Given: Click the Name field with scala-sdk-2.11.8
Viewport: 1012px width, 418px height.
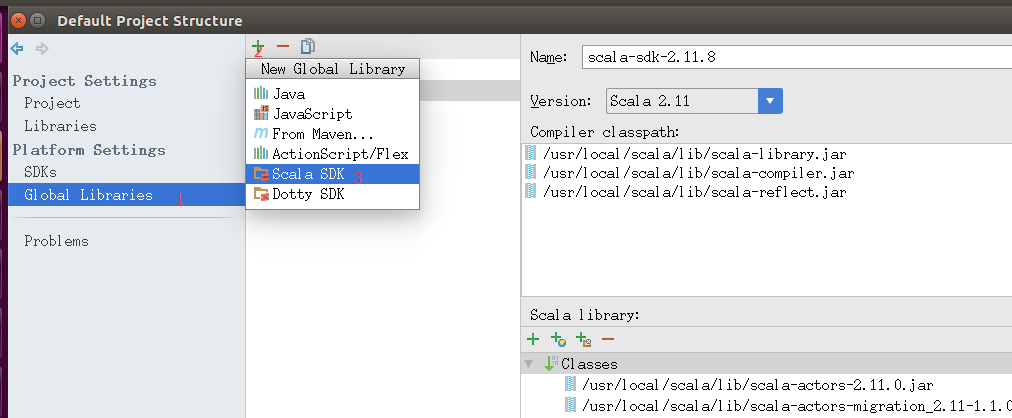Looking at the screenshot, I should [x=796, y=57].
